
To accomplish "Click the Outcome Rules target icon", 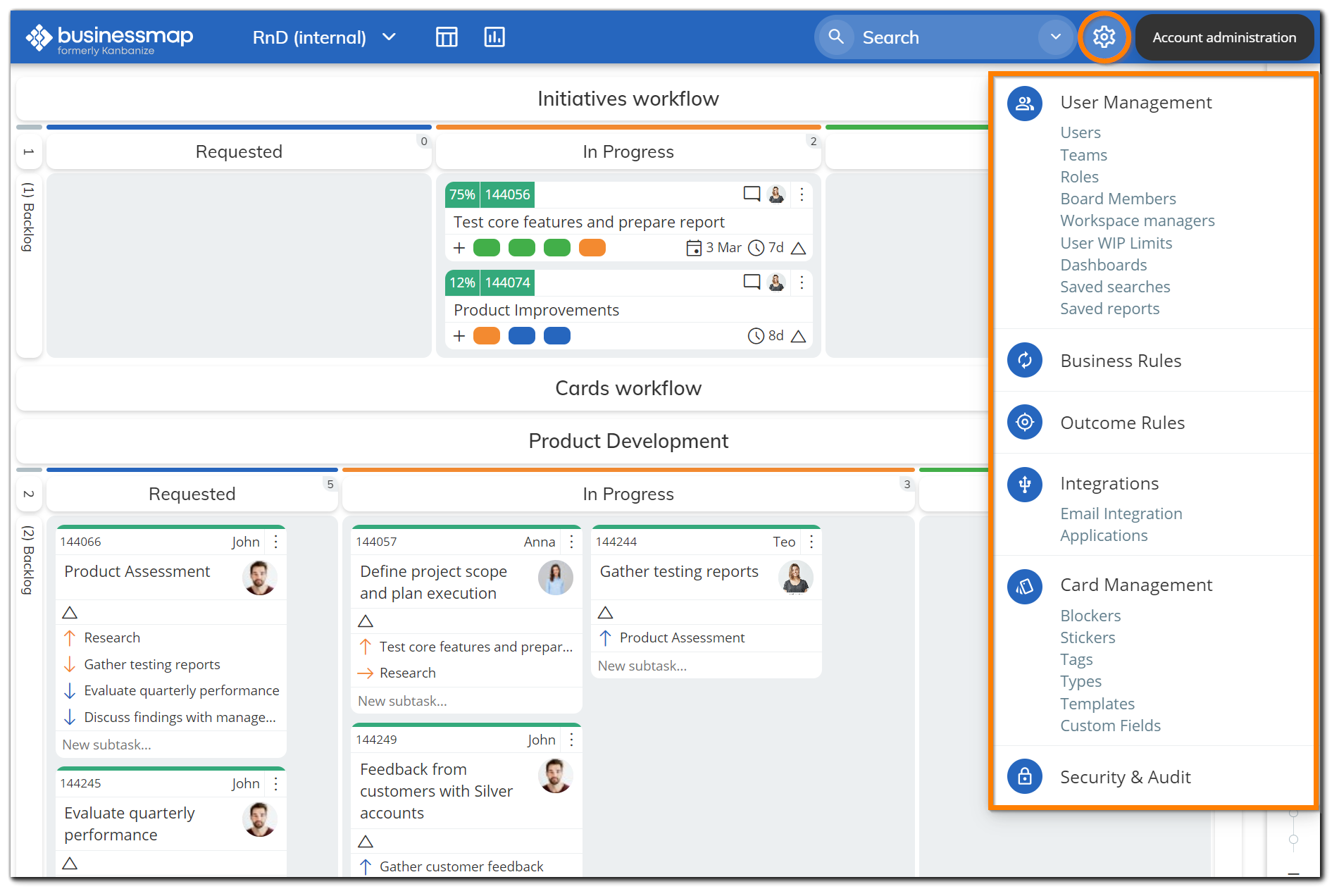I will 1025,422.
